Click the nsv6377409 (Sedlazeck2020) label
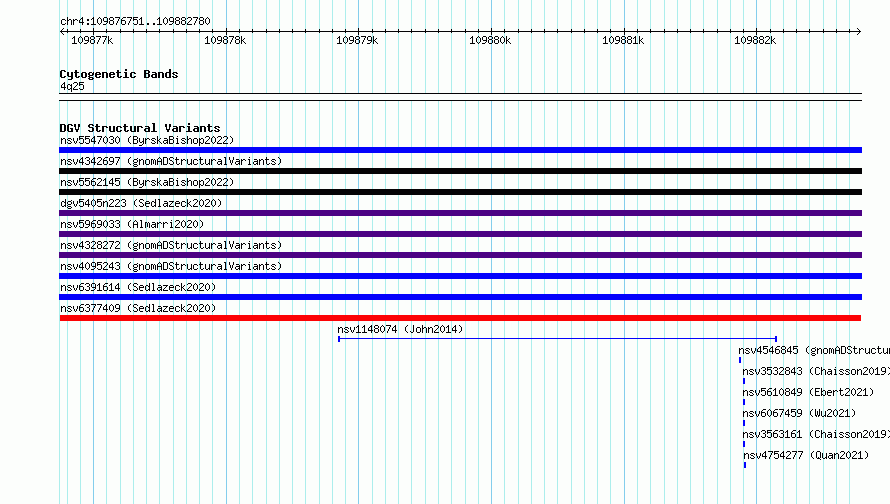The image size is (890, 504). tap(138, 308)
